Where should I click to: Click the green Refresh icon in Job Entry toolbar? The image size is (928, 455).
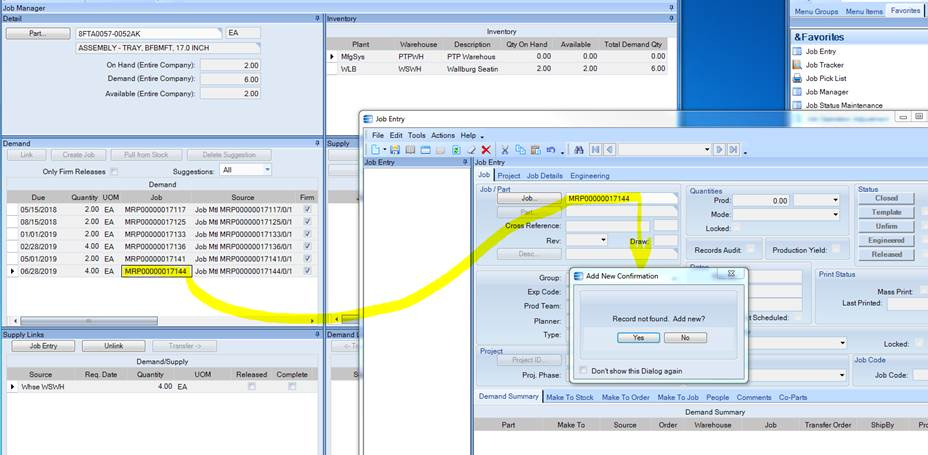pos(456,150)
